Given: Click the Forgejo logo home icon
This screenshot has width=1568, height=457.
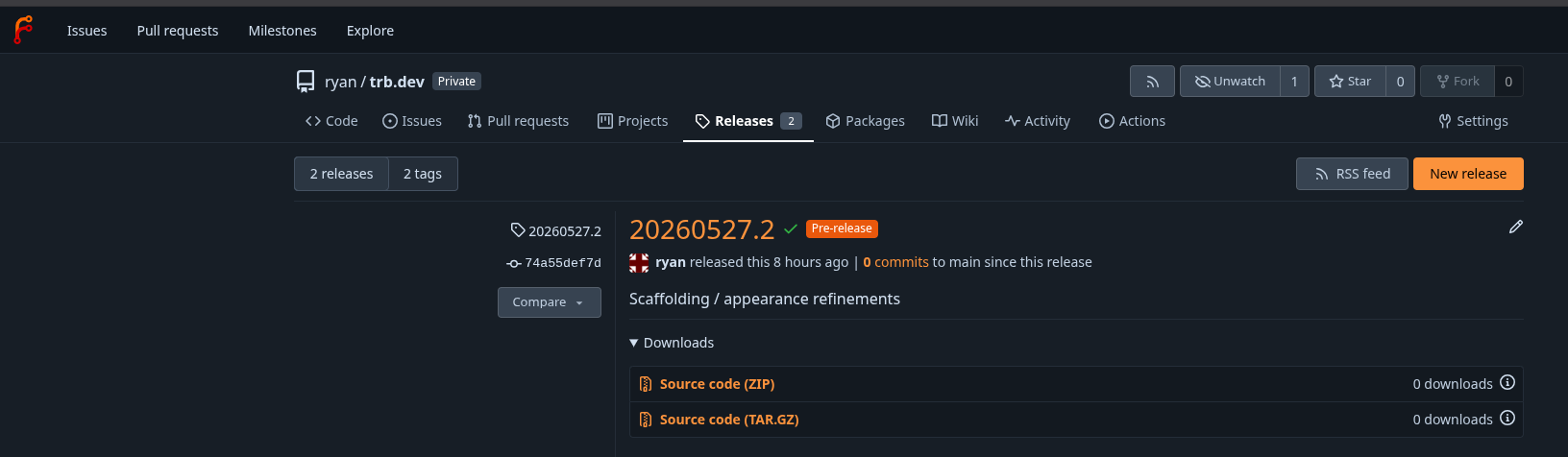Looking at the screenshot, I should (x=23, y=30).
